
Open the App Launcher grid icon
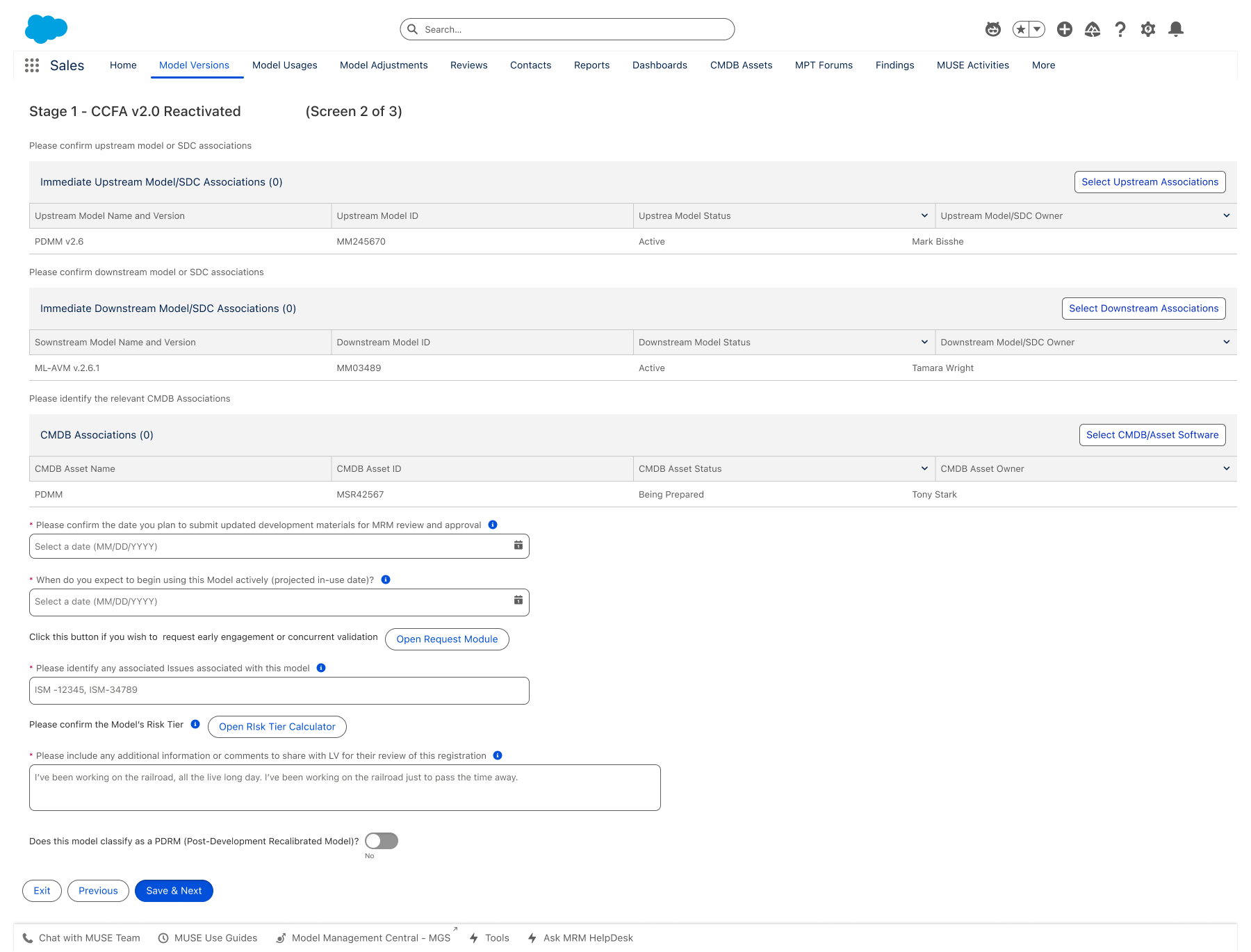[32, 65]
